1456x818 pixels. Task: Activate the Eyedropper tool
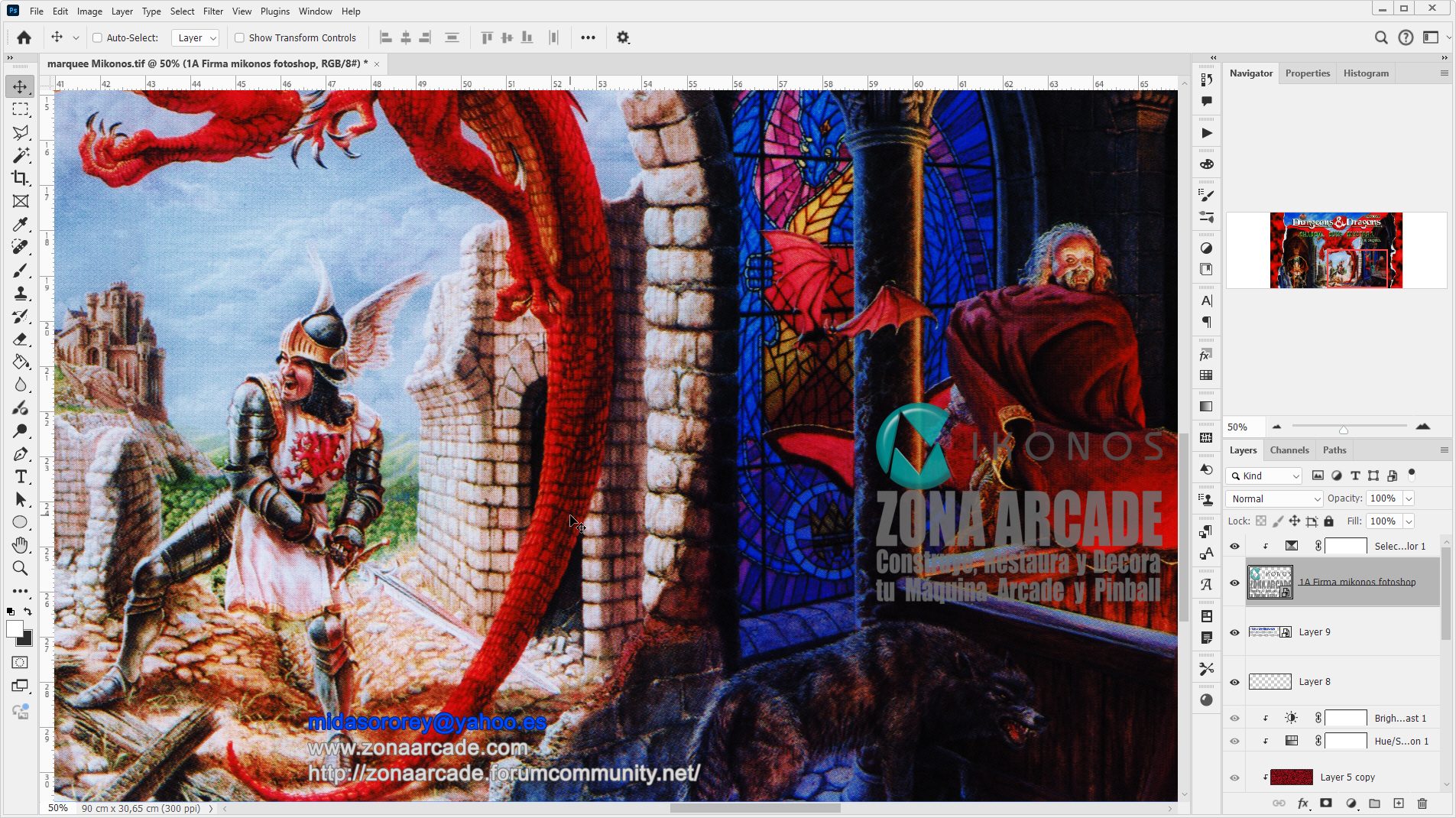19,224
